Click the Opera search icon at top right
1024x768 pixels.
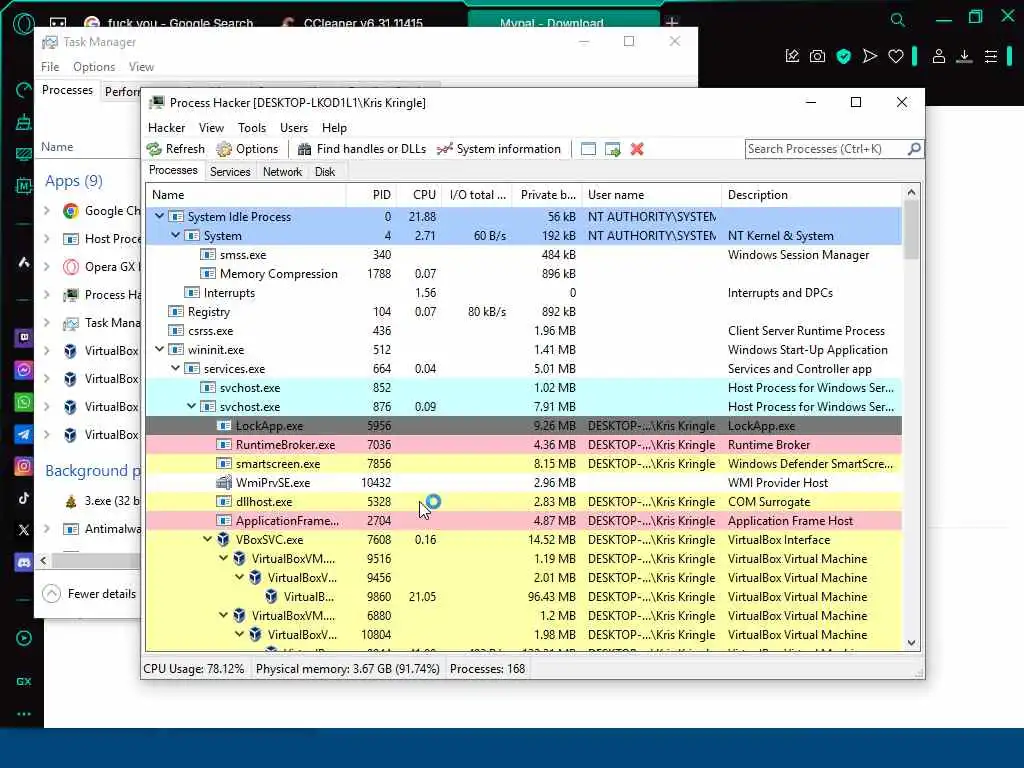(898, 20)
